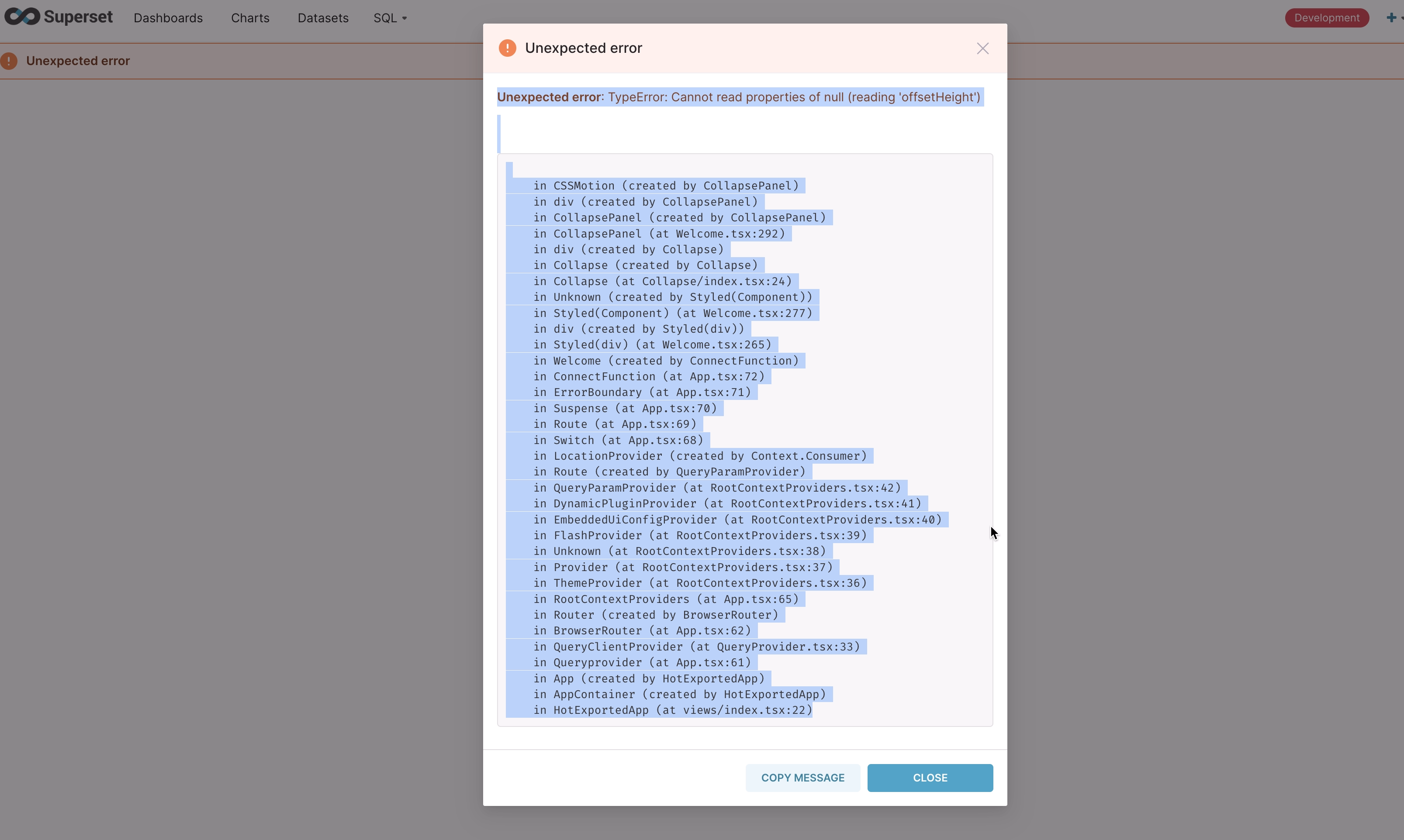
Task: Click the warning icon in the error banner
Action: point(9,61)
